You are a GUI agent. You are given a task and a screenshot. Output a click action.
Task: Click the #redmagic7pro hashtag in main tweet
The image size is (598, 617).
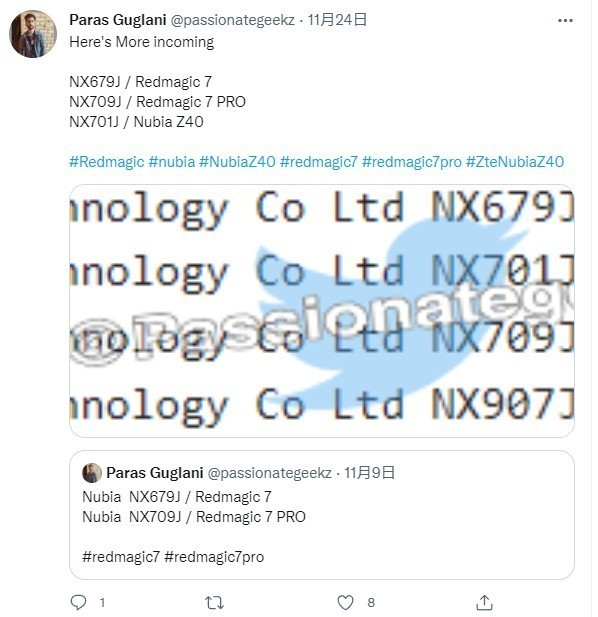click(x=412, y=162)
